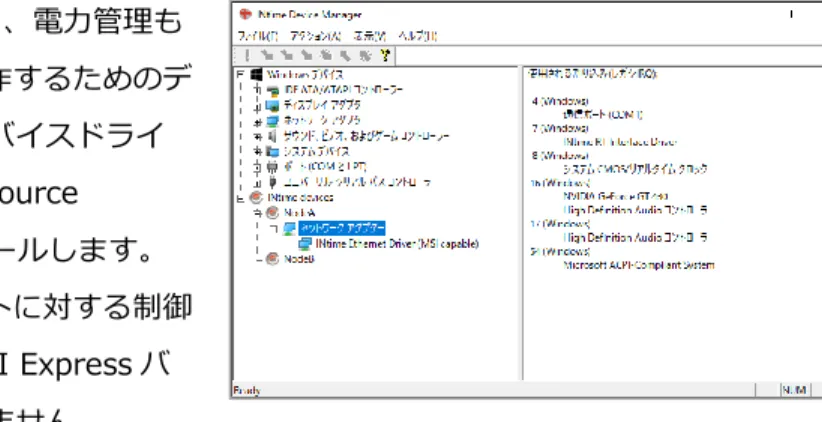This screenshot has width=822, height=422.
Task: Select the ディスプレイ アダプタ label
Action: point(322,105)
